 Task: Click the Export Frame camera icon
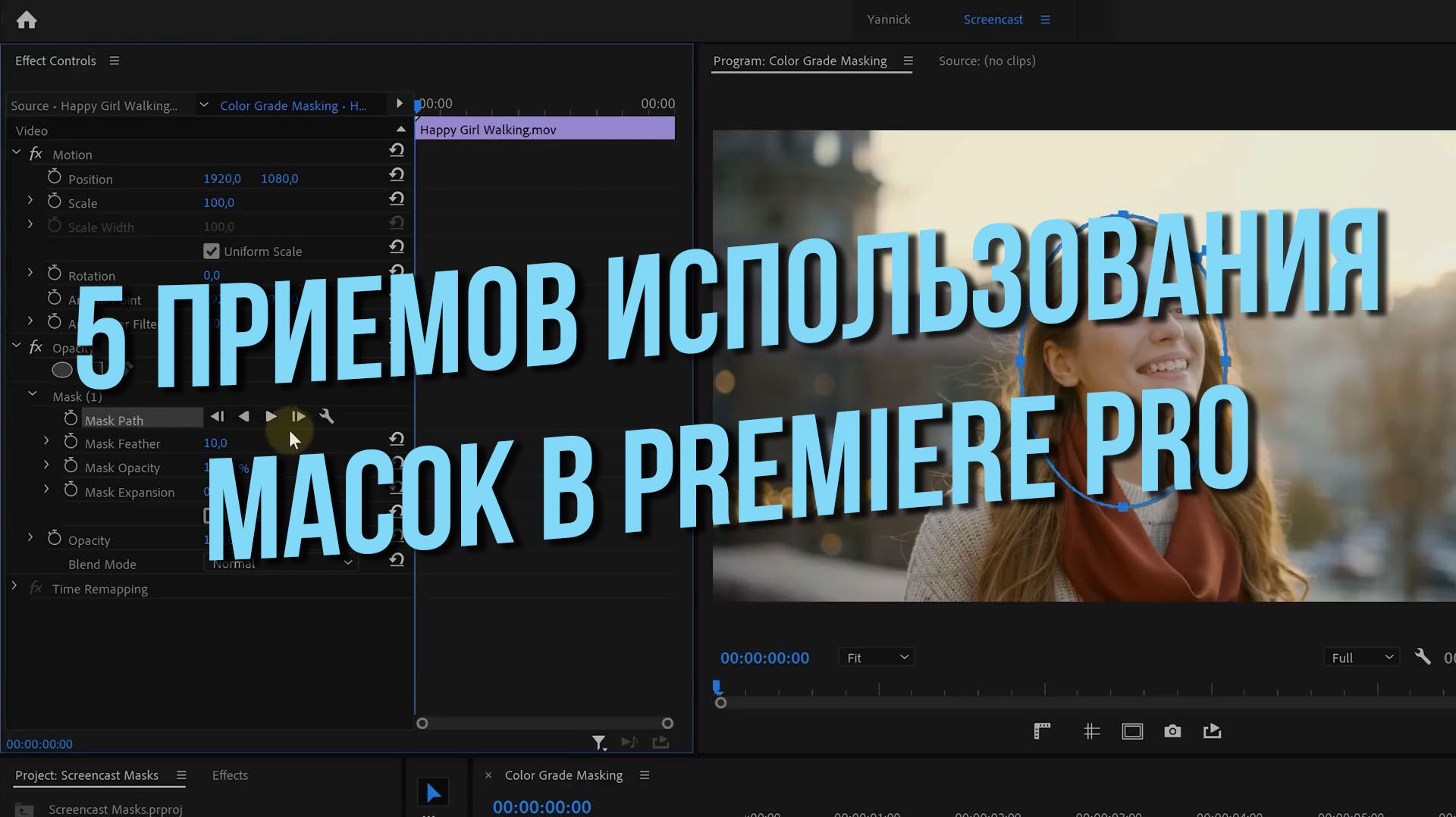pyautogui.click(x=1172, y=731)
